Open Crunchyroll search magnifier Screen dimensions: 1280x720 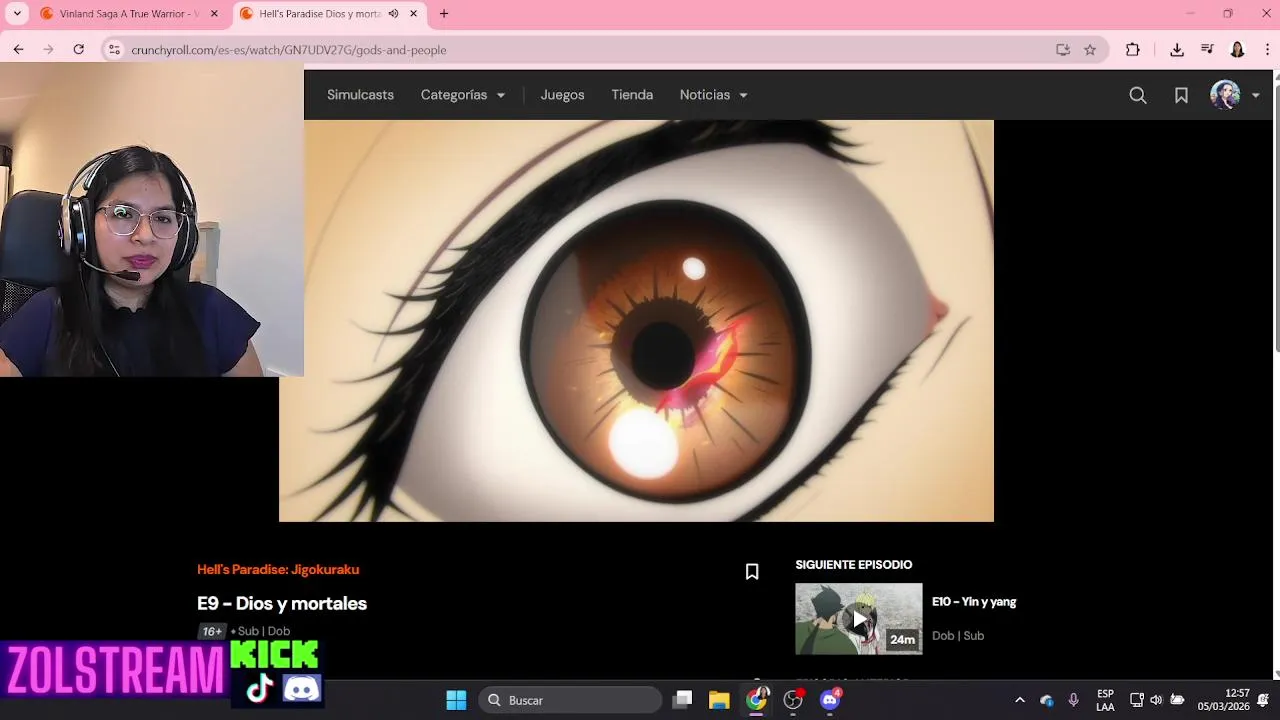click(x=1137, y=95)
